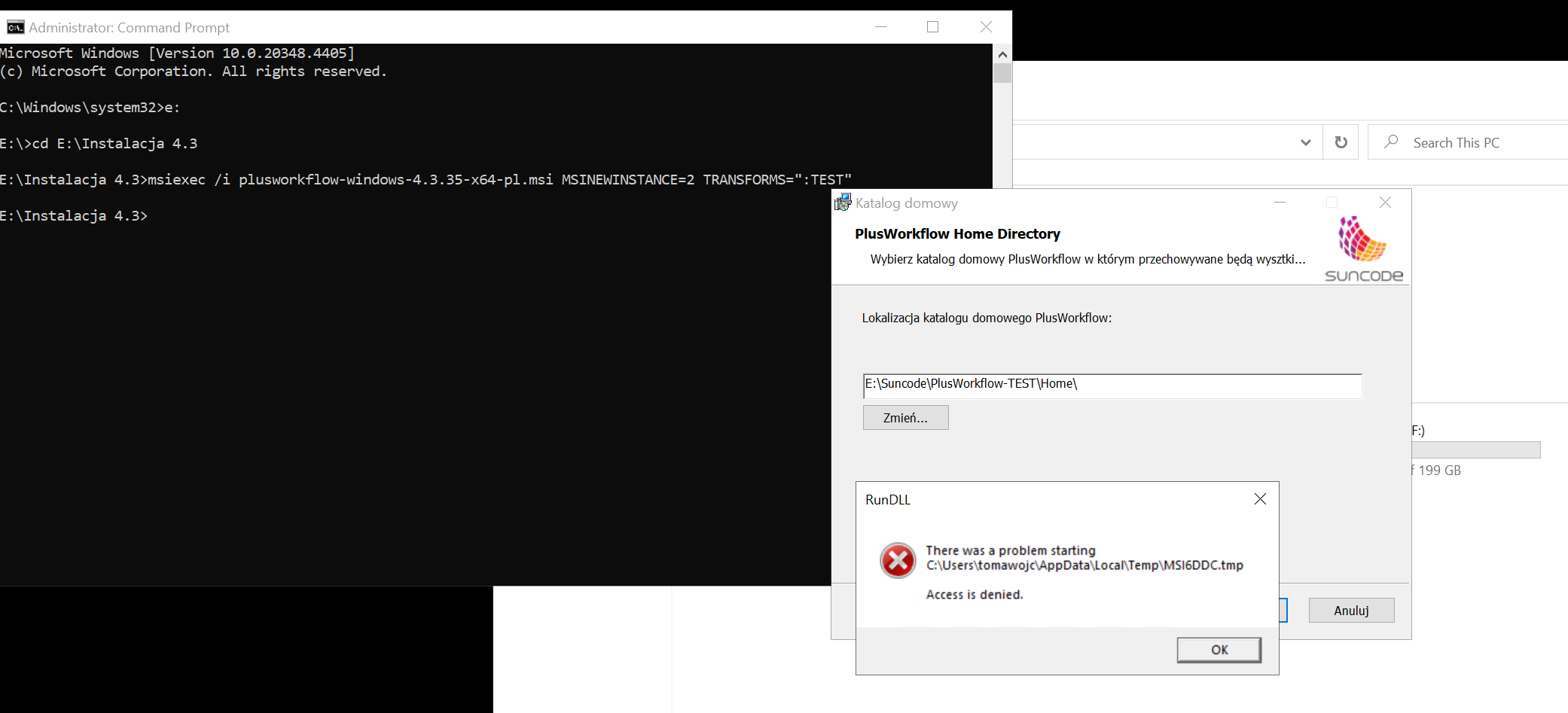Expand the Explorer address bar history dropdown

[1305, 142]
